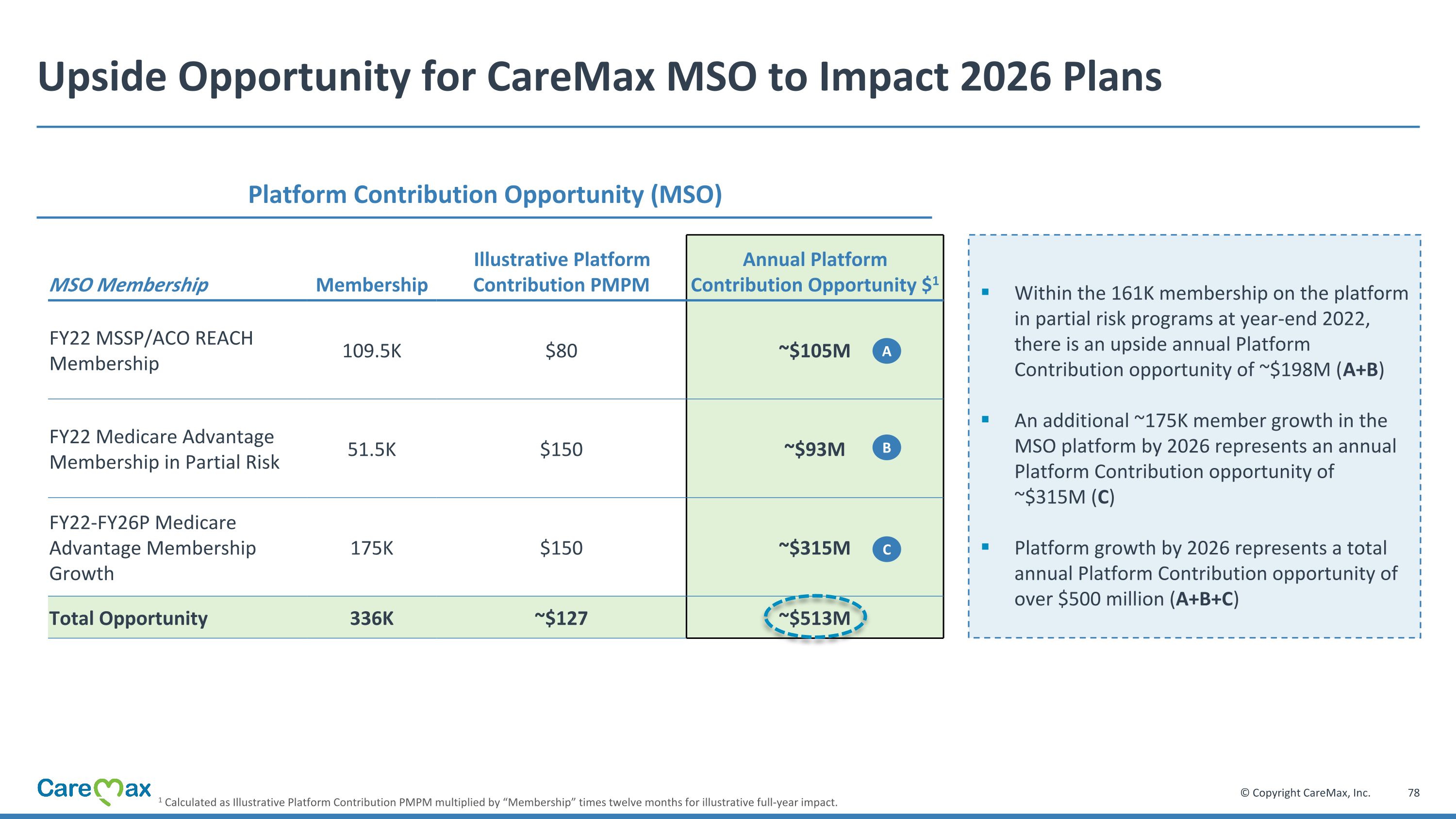Click the 175K membership value
The image size is (1456, 819).
click(x=371, y=548)
